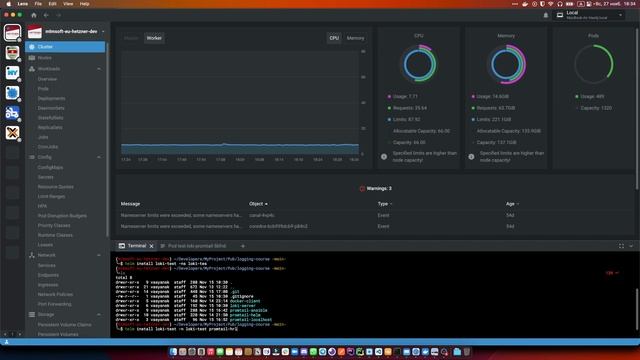640x360 pixels.
Task: Switch node metrics to Master
Action: 131,38
